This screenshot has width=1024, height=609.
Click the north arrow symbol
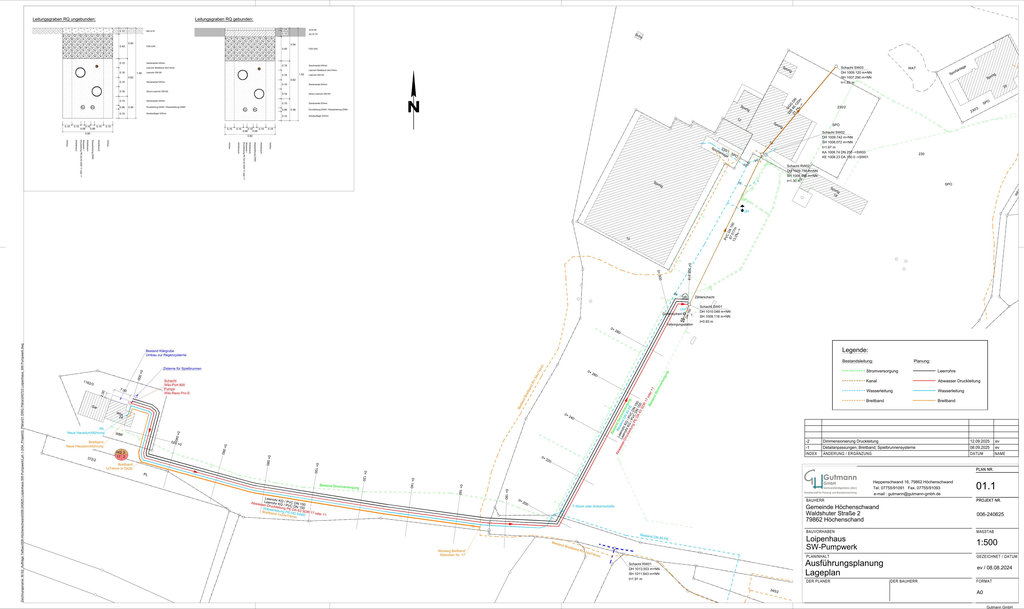414,99
